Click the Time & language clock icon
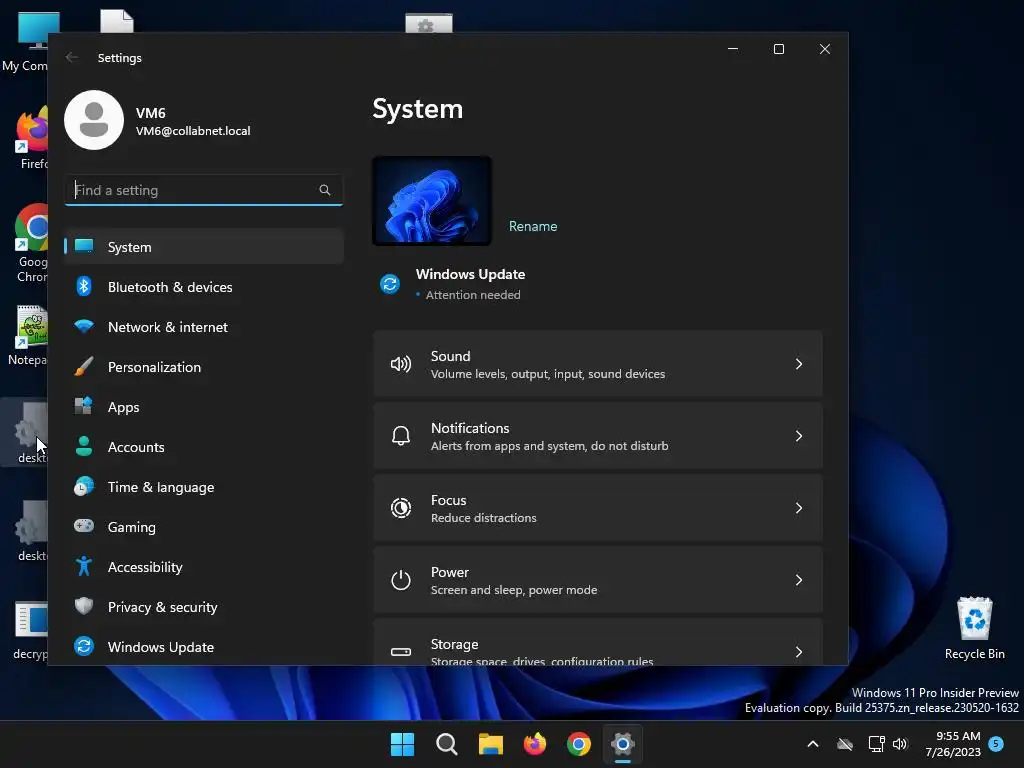Viewport: 1024px width, 768px height. 84,487
